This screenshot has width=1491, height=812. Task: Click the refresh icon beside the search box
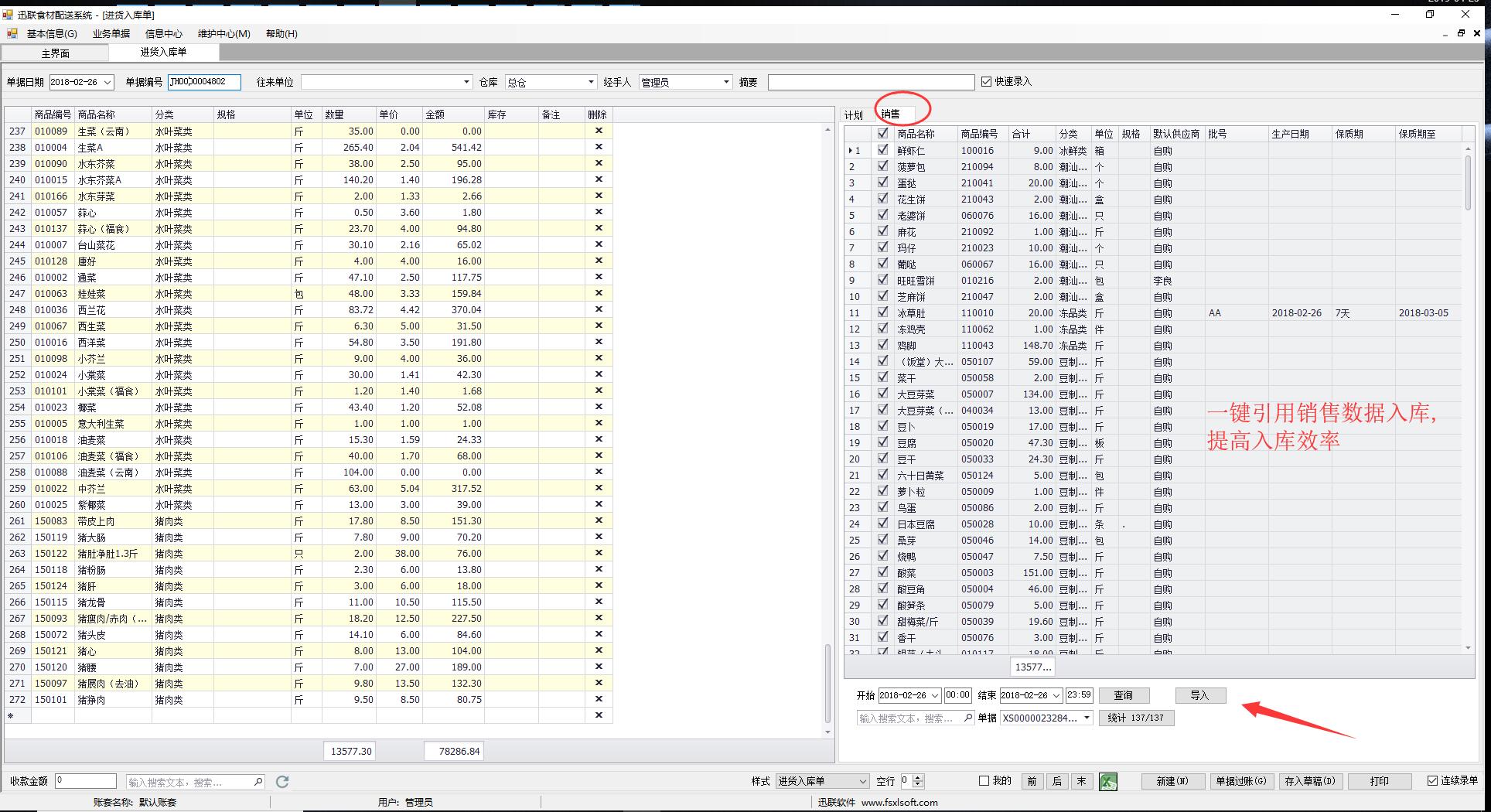[x=282, y=782]
